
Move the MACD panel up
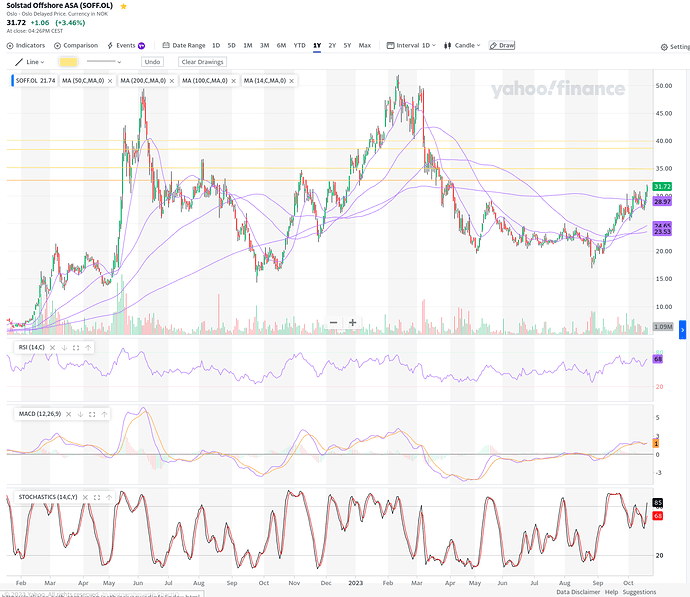[104, 414]
